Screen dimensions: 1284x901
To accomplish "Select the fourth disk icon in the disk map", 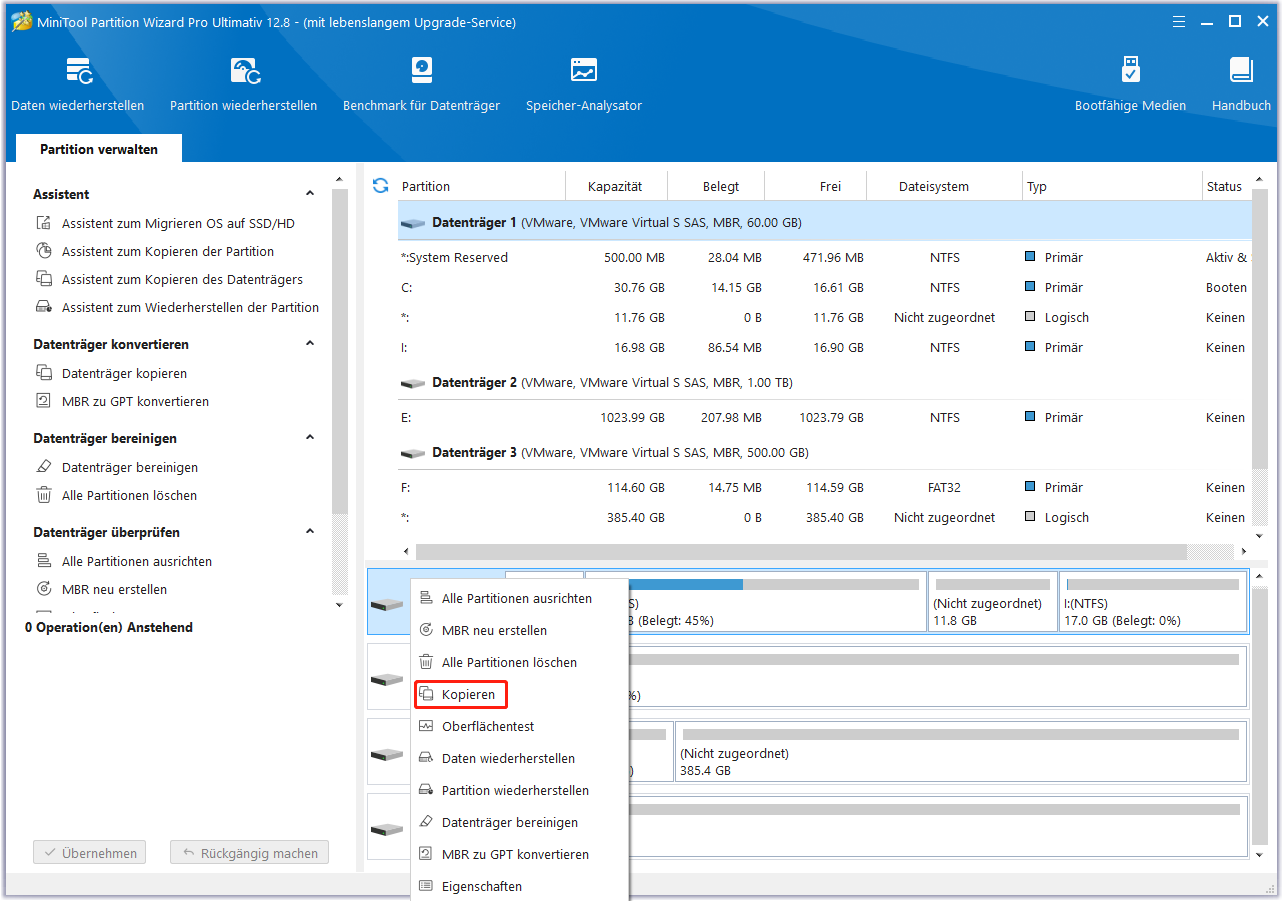I will 386,829.
